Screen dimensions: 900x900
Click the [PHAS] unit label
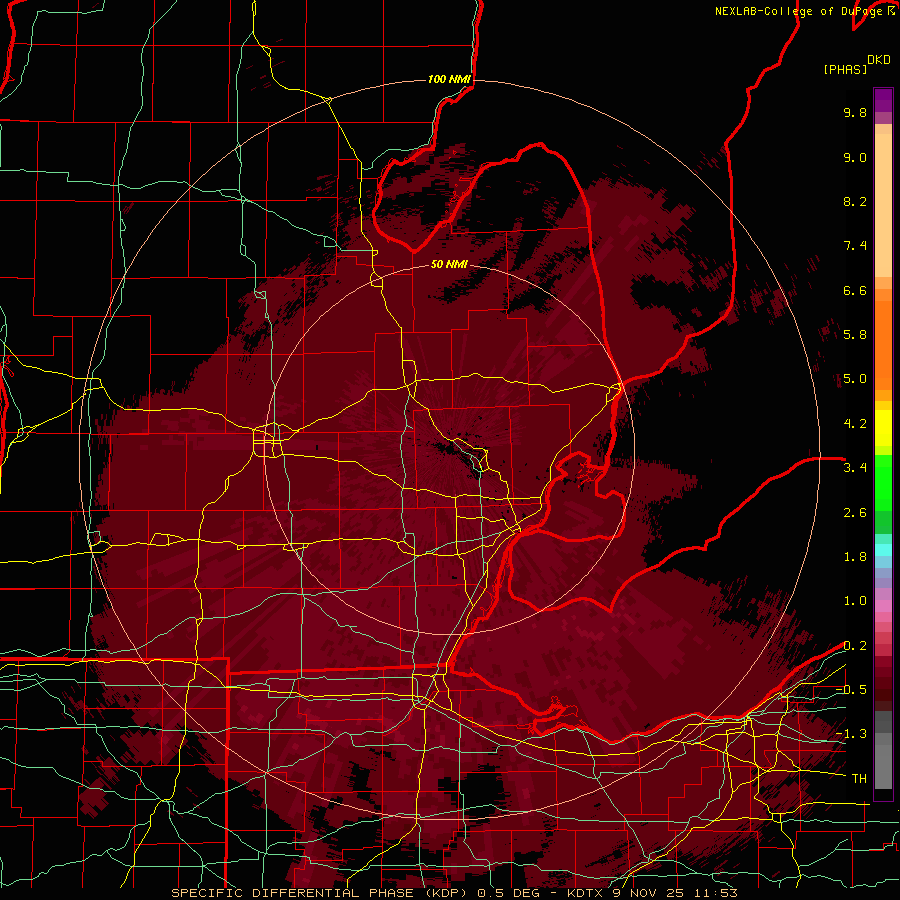pos(845,69)
